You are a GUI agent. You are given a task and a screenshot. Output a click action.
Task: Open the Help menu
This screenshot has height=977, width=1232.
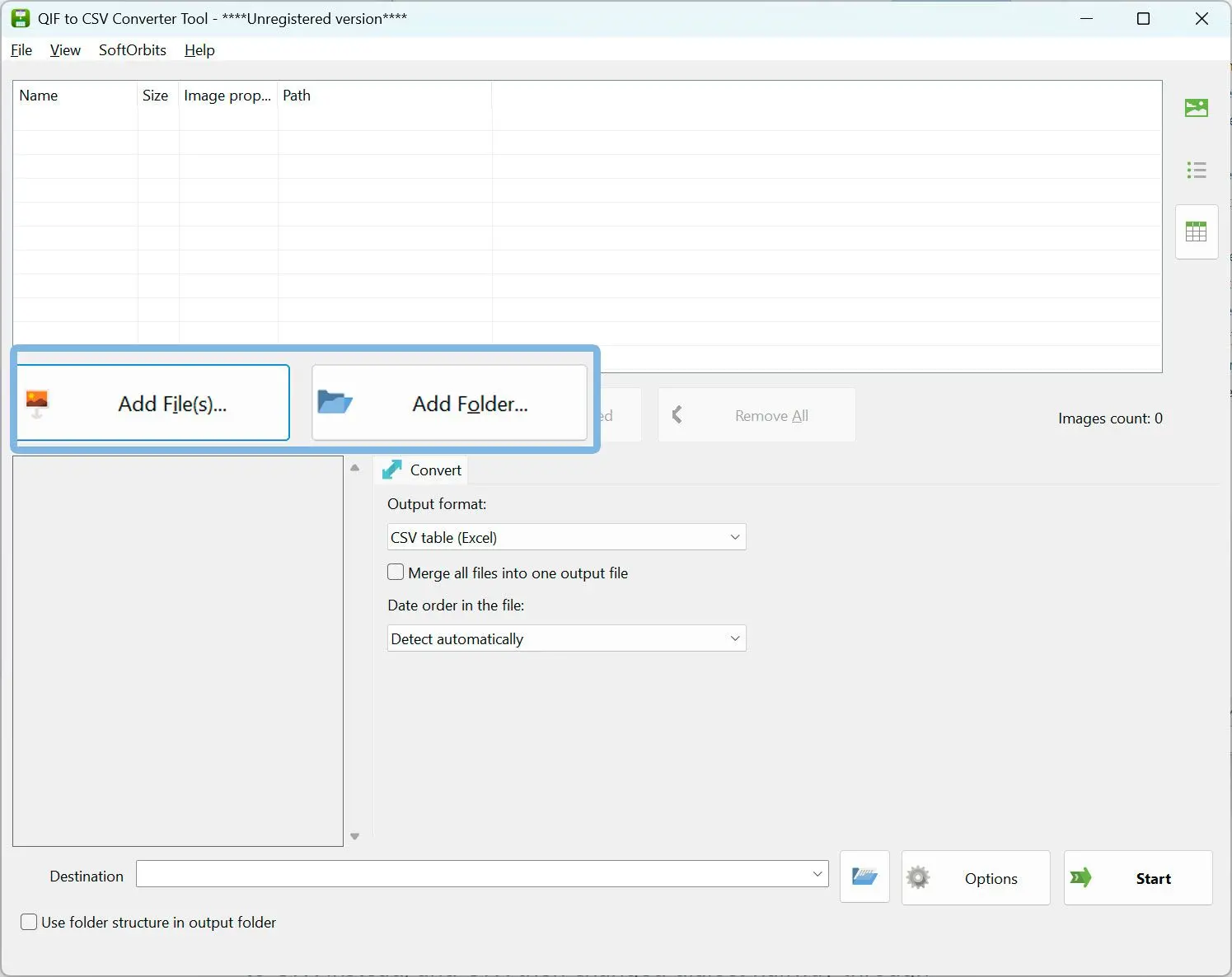point(199,50)
